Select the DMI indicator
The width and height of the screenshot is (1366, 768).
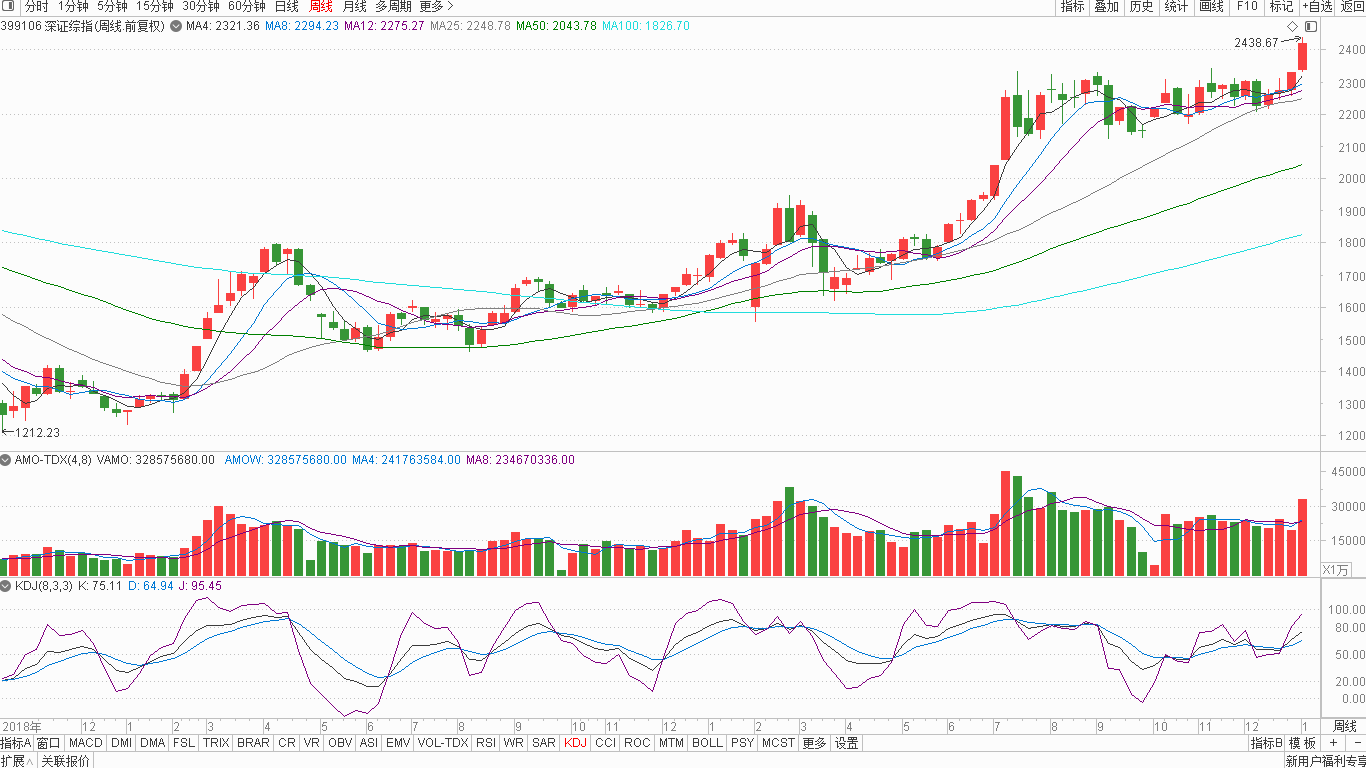[121, 743]
